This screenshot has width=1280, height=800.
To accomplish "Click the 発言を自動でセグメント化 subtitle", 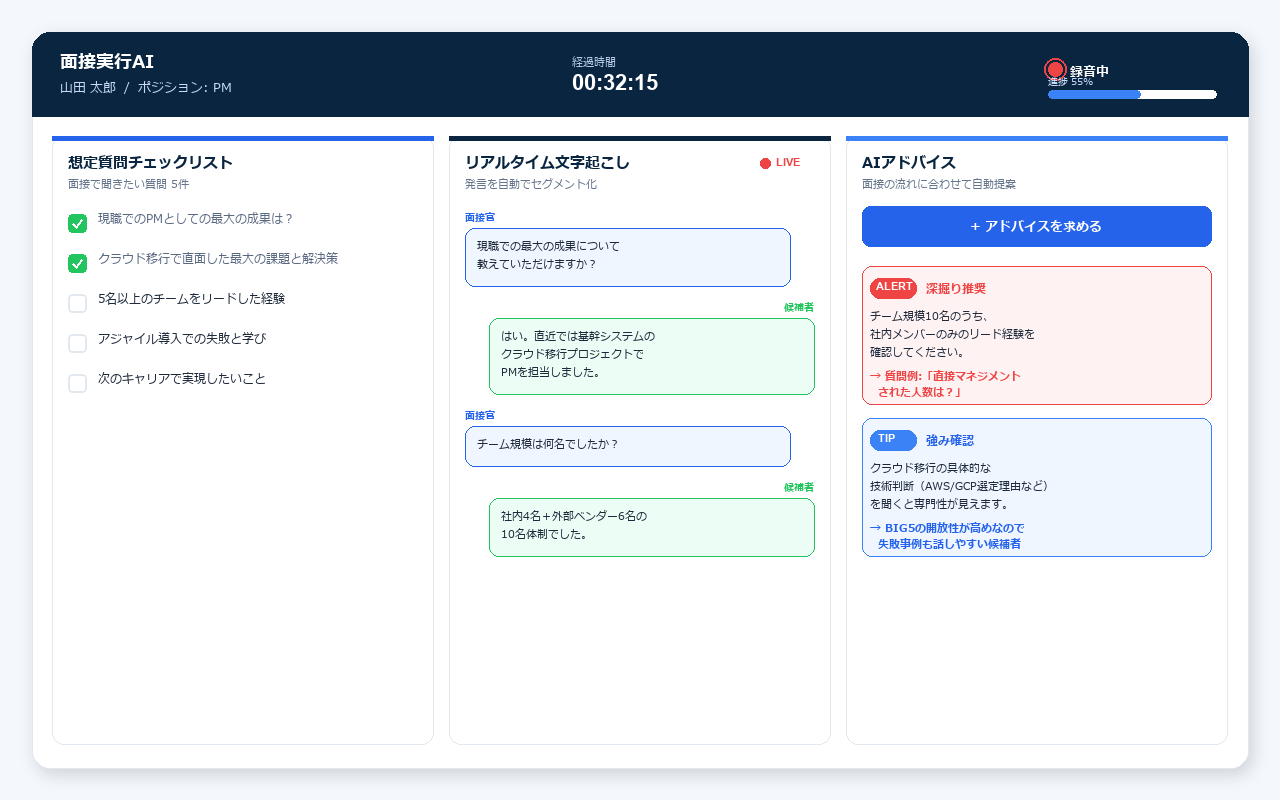I will (531, 185).
